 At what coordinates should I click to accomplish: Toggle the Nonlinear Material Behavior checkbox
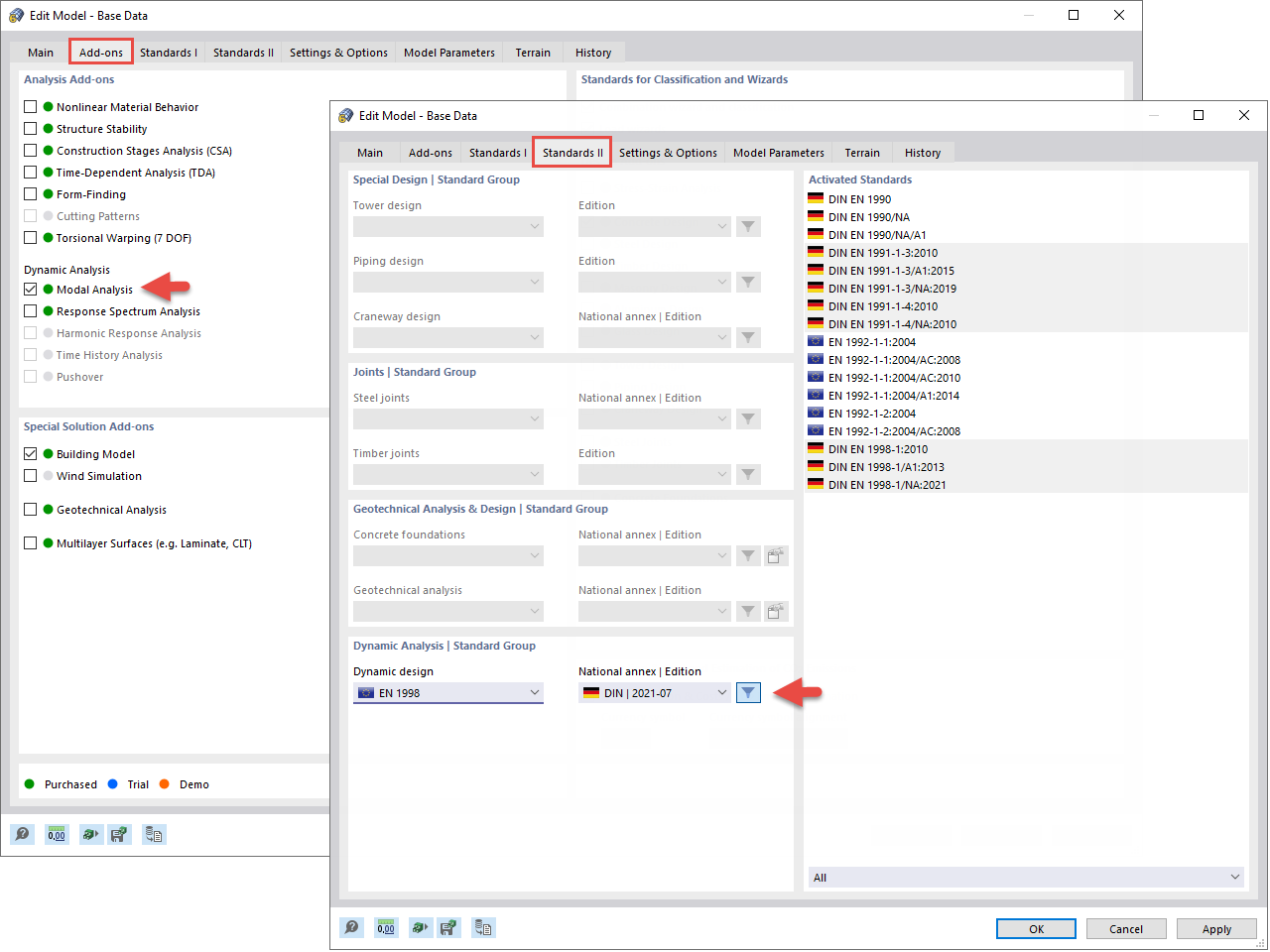tap(31, 107)
